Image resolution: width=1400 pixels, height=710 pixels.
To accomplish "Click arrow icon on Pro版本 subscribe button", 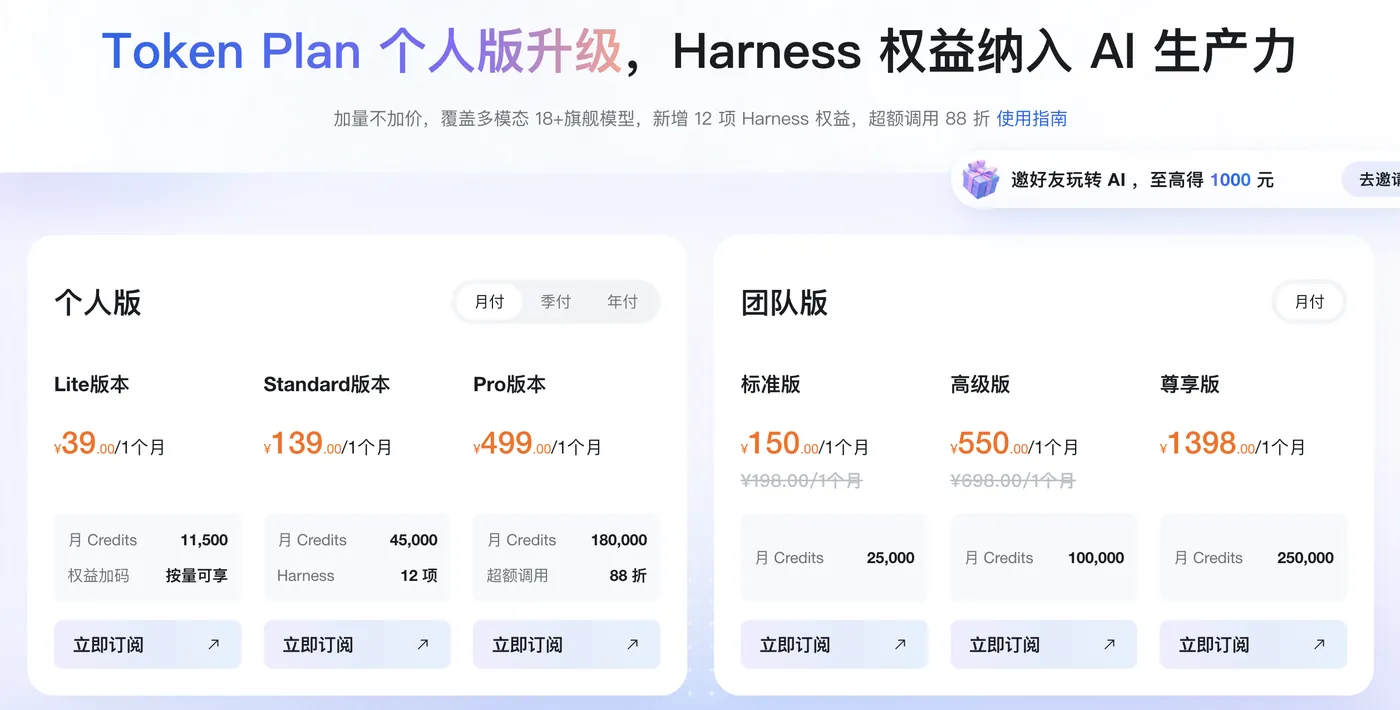I will [632, 645].
